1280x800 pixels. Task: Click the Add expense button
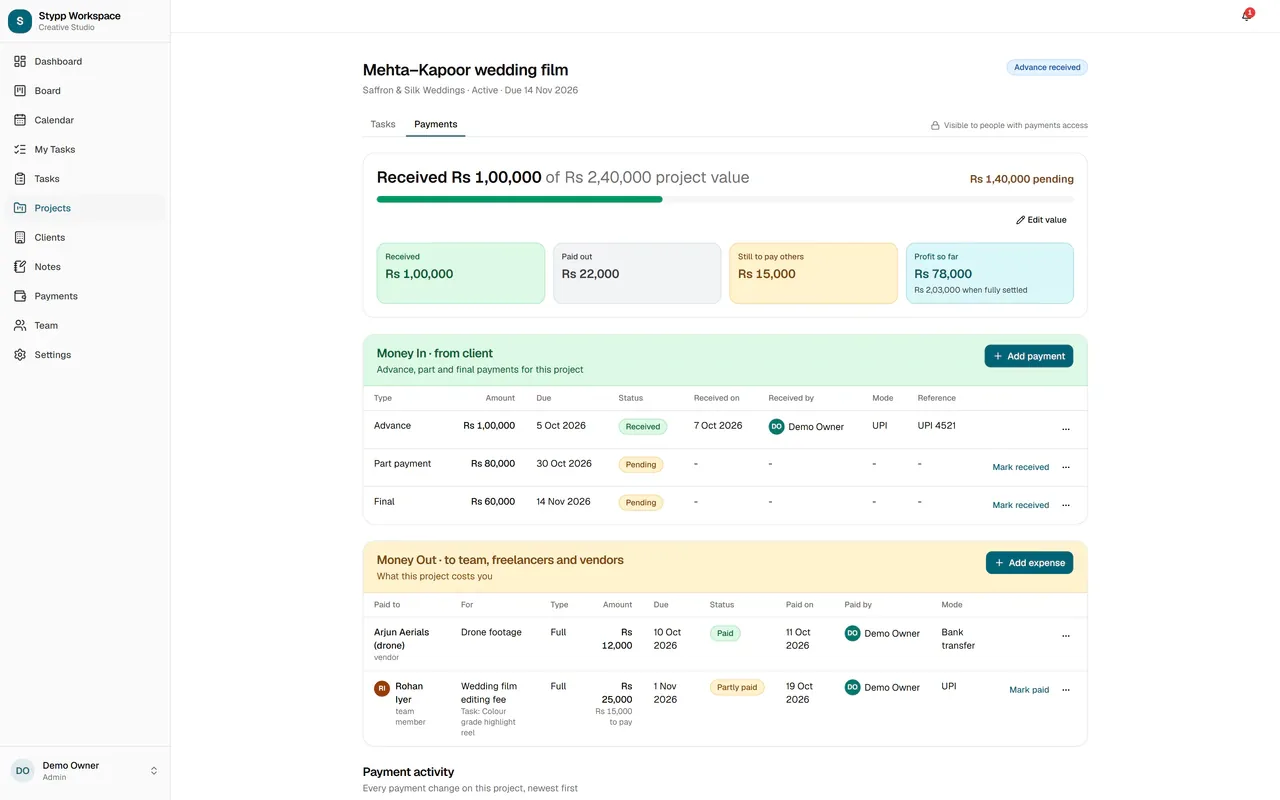pos(1029,563)
